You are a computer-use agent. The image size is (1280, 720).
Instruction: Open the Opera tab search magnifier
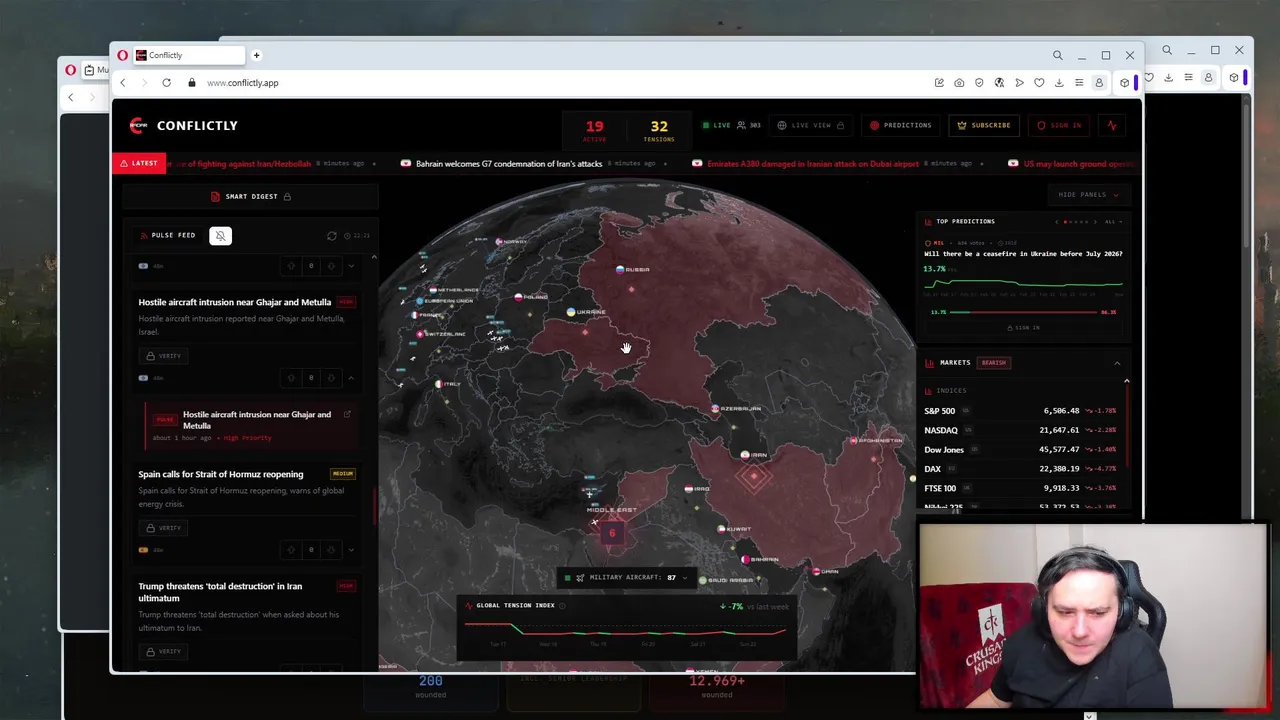click(1057, 55)
